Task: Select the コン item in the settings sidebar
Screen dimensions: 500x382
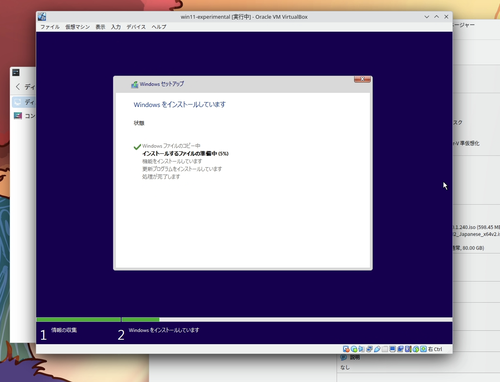Action: [x=24, y=116]
